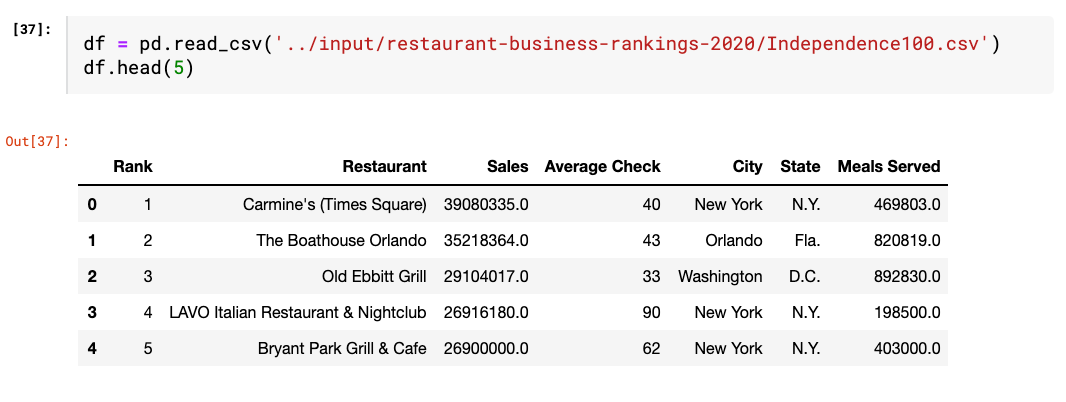Click the CSV file path string
The width and height of the screenshot is (1066, 402).
[x=630, y=45]
